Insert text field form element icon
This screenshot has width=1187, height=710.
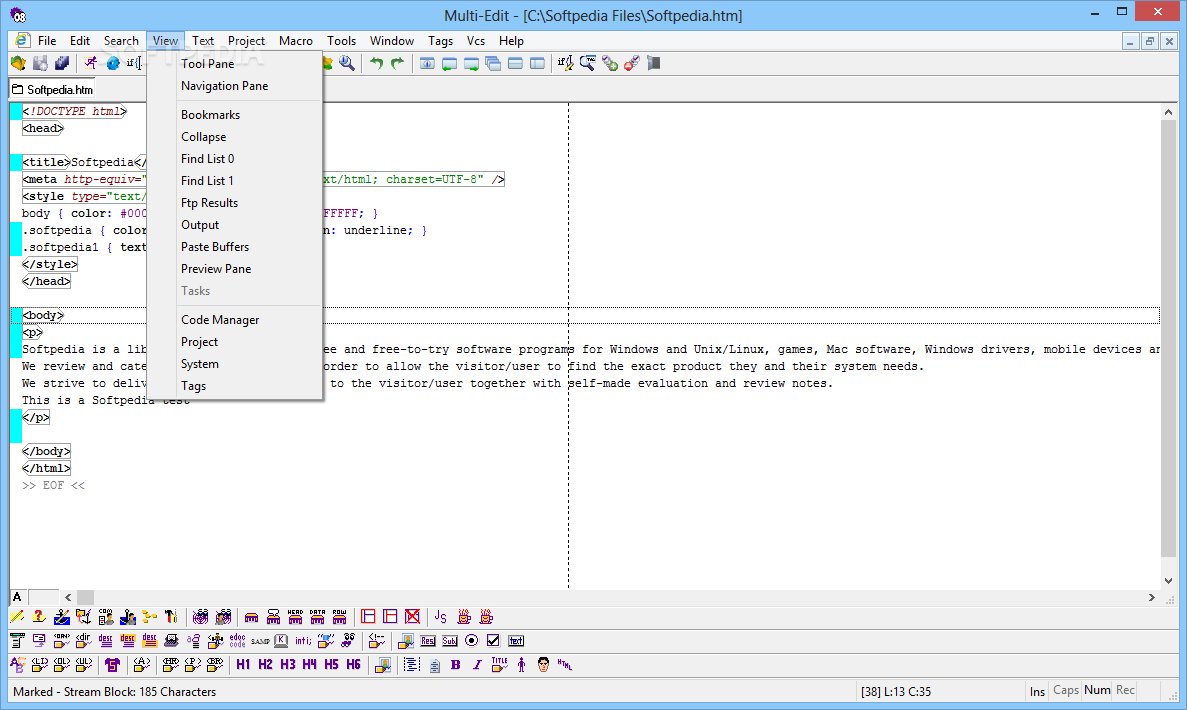pos(516,641)
